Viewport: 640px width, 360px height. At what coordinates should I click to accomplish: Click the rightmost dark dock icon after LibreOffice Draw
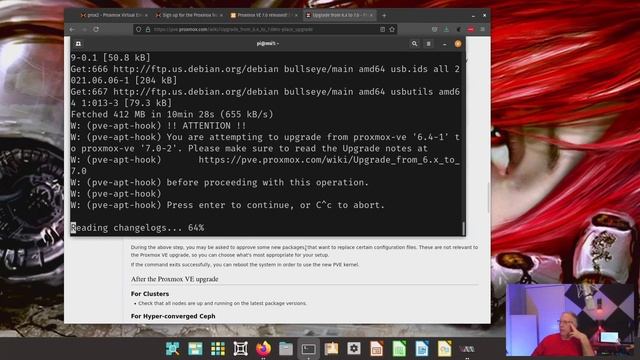point(467,349)
